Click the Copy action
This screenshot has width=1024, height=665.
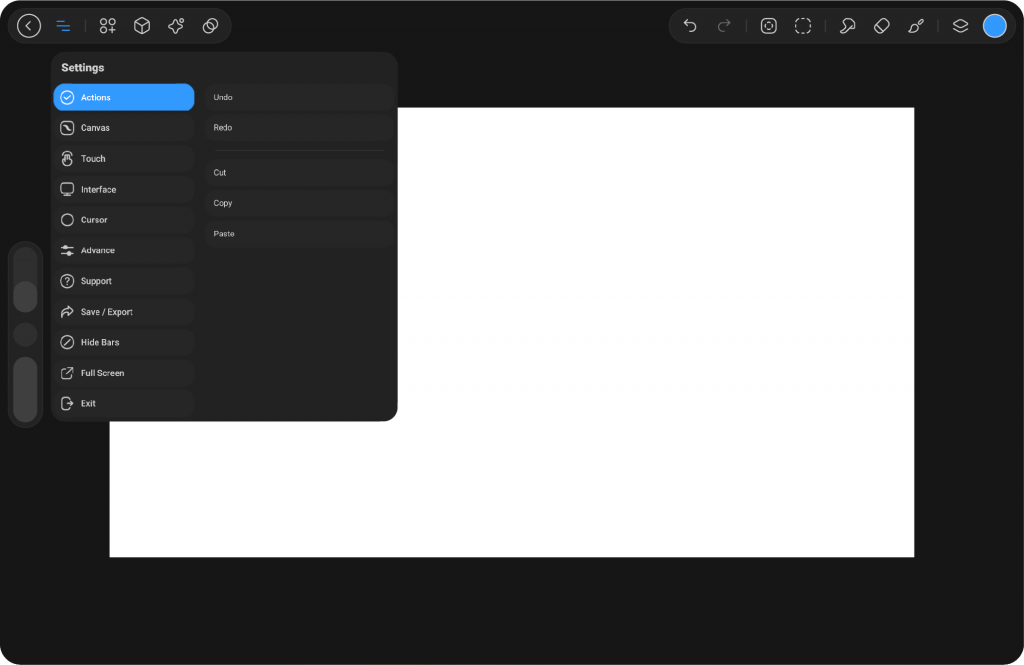[x=299, y=203]
